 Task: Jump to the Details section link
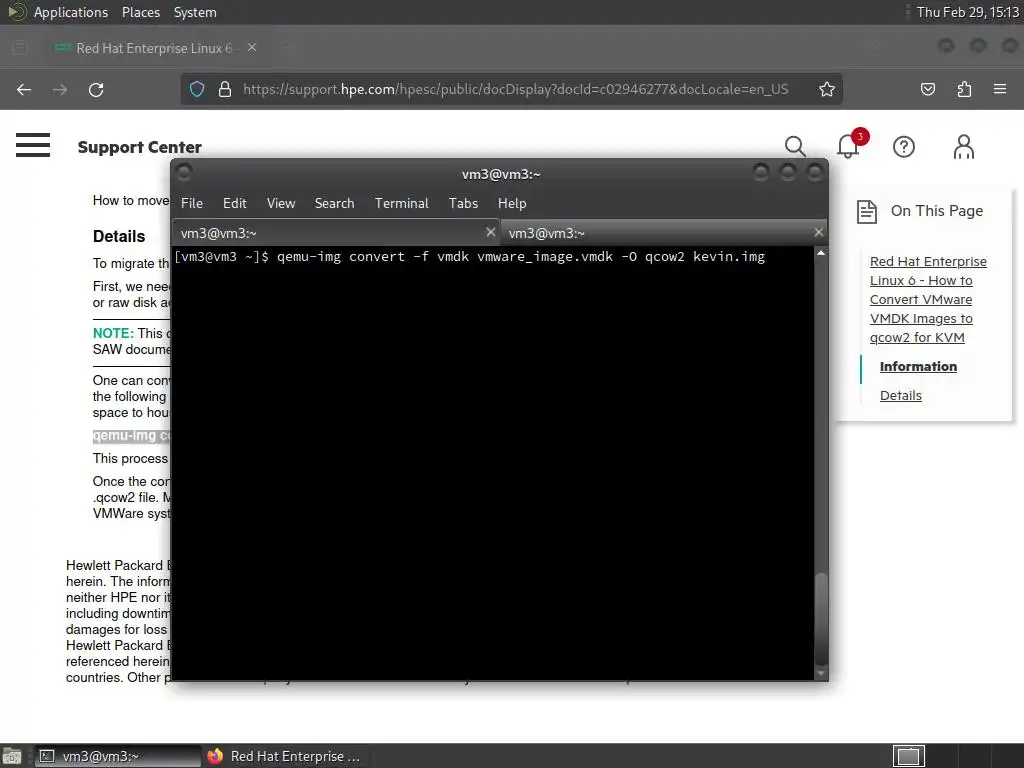click(901, 395)
